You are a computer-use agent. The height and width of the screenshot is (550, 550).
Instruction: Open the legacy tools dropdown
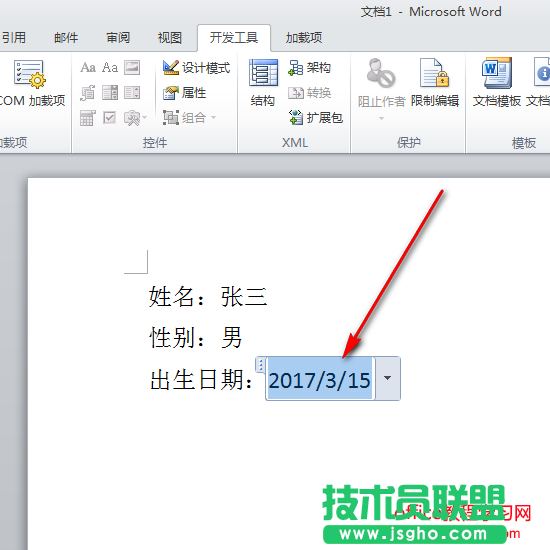[135, 118]
